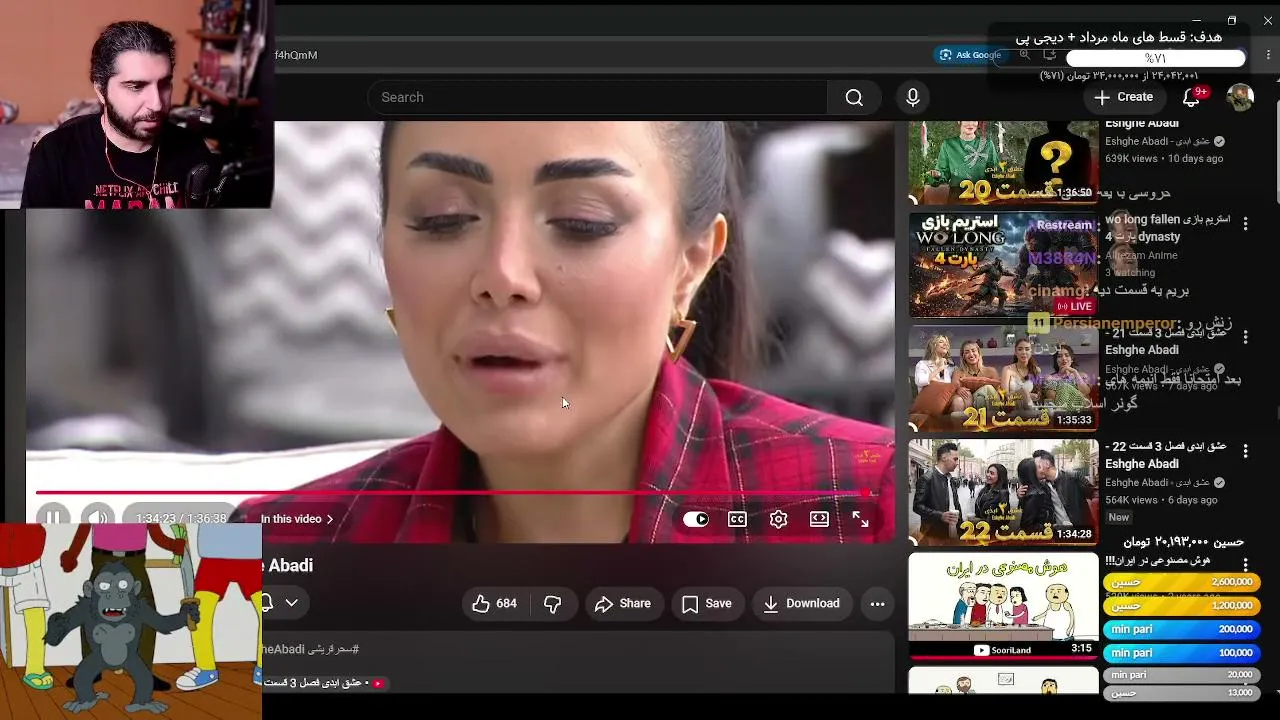
Task: Click the 3:15 duration badge
Action: [x=1081, y=648]
